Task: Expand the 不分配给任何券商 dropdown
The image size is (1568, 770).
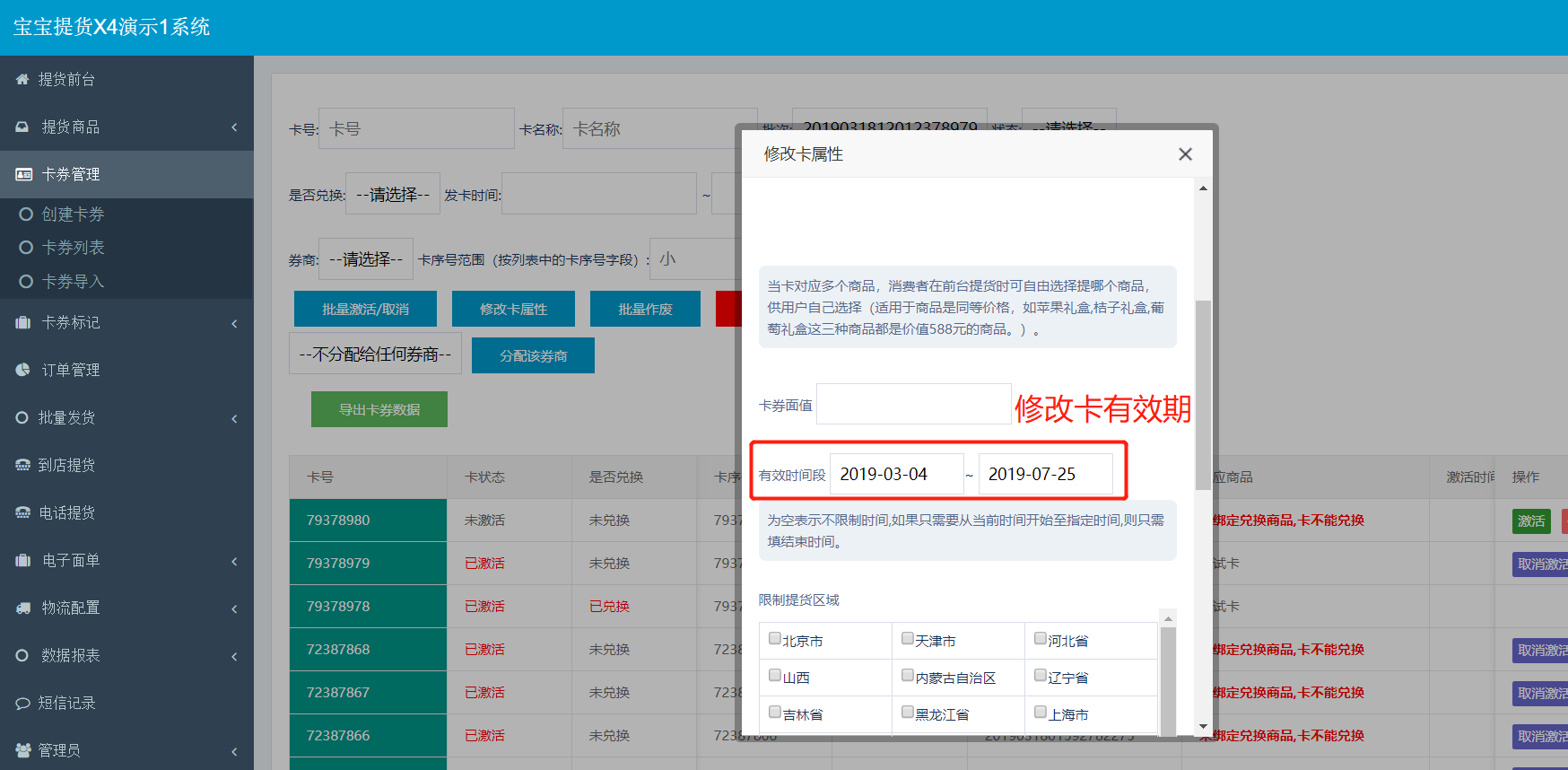Action: pyautogui.click(x=375, y=354)
